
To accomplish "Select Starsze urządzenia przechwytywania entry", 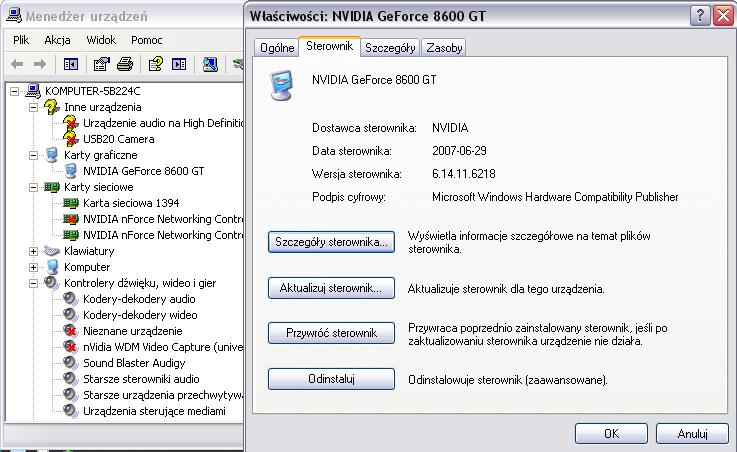I will click(163, 395).
